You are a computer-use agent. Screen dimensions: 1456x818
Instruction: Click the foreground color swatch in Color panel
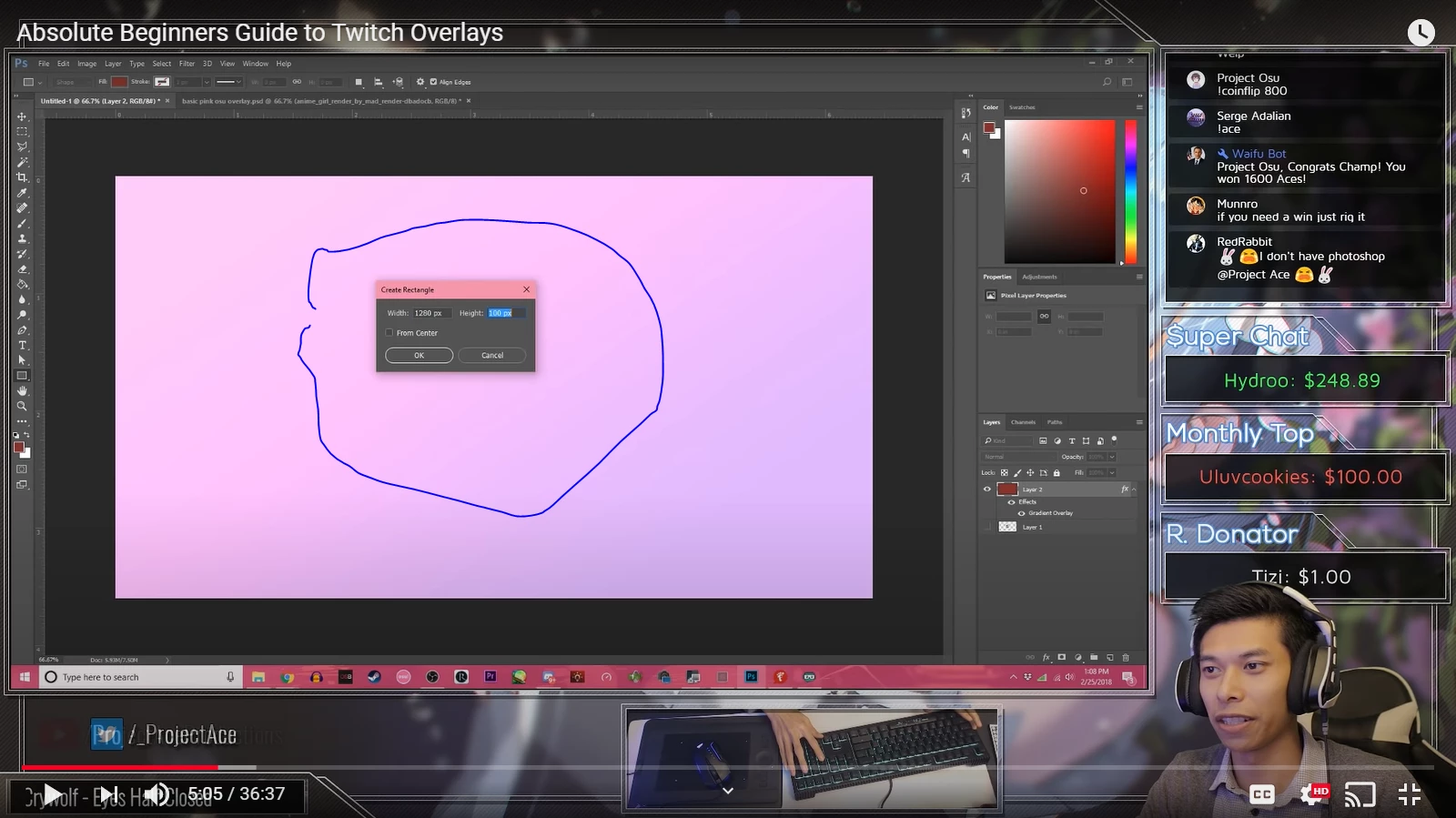988,127
